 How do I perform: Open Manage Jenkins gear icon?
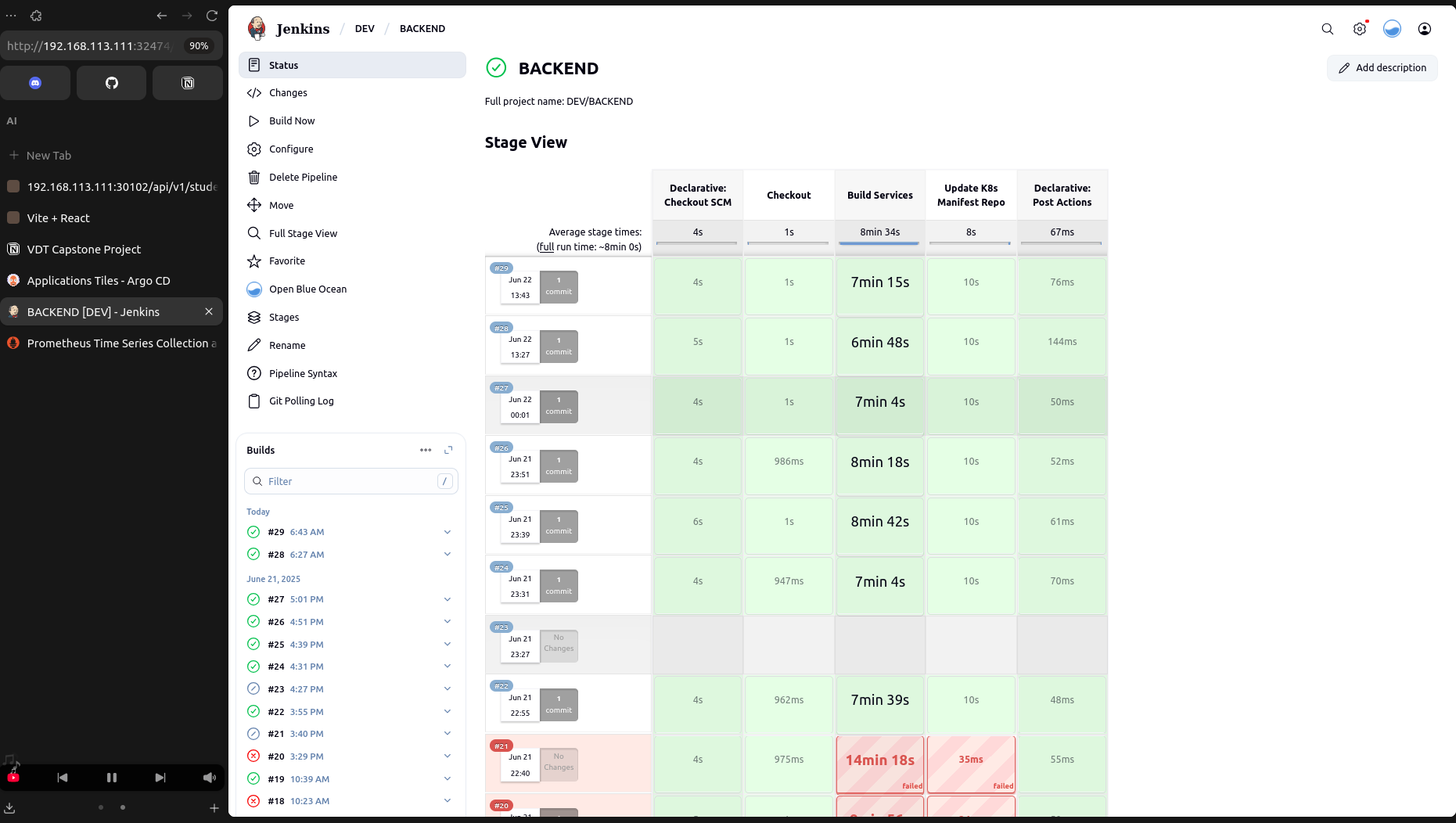click(1360, 29)
